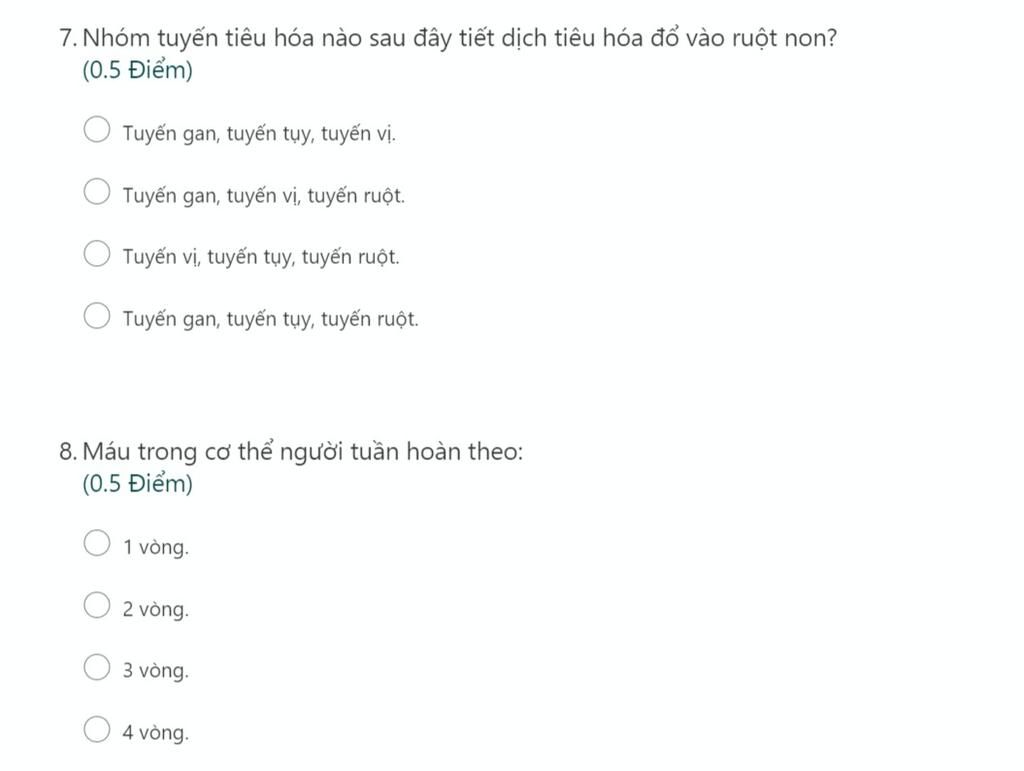Click answer text 'Tuyến vị, tuyến tụy, tuyến ruột.'
The image size is (1024, 771).
coord(261,257)
